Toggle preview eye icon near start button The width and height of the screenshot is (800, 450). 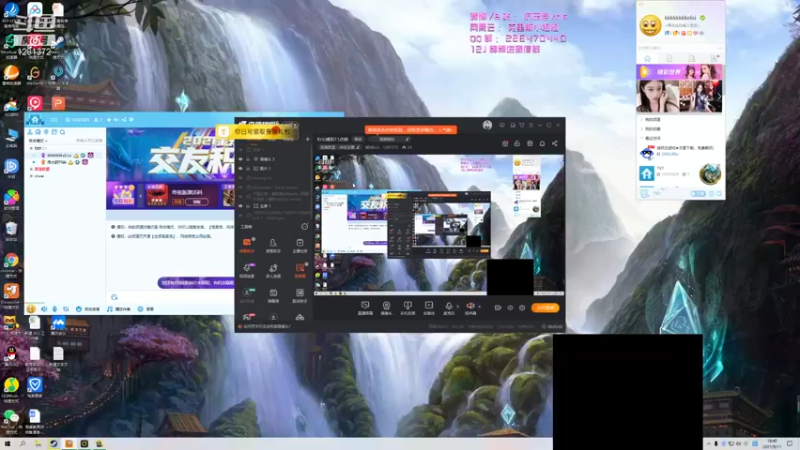(510, 308)
